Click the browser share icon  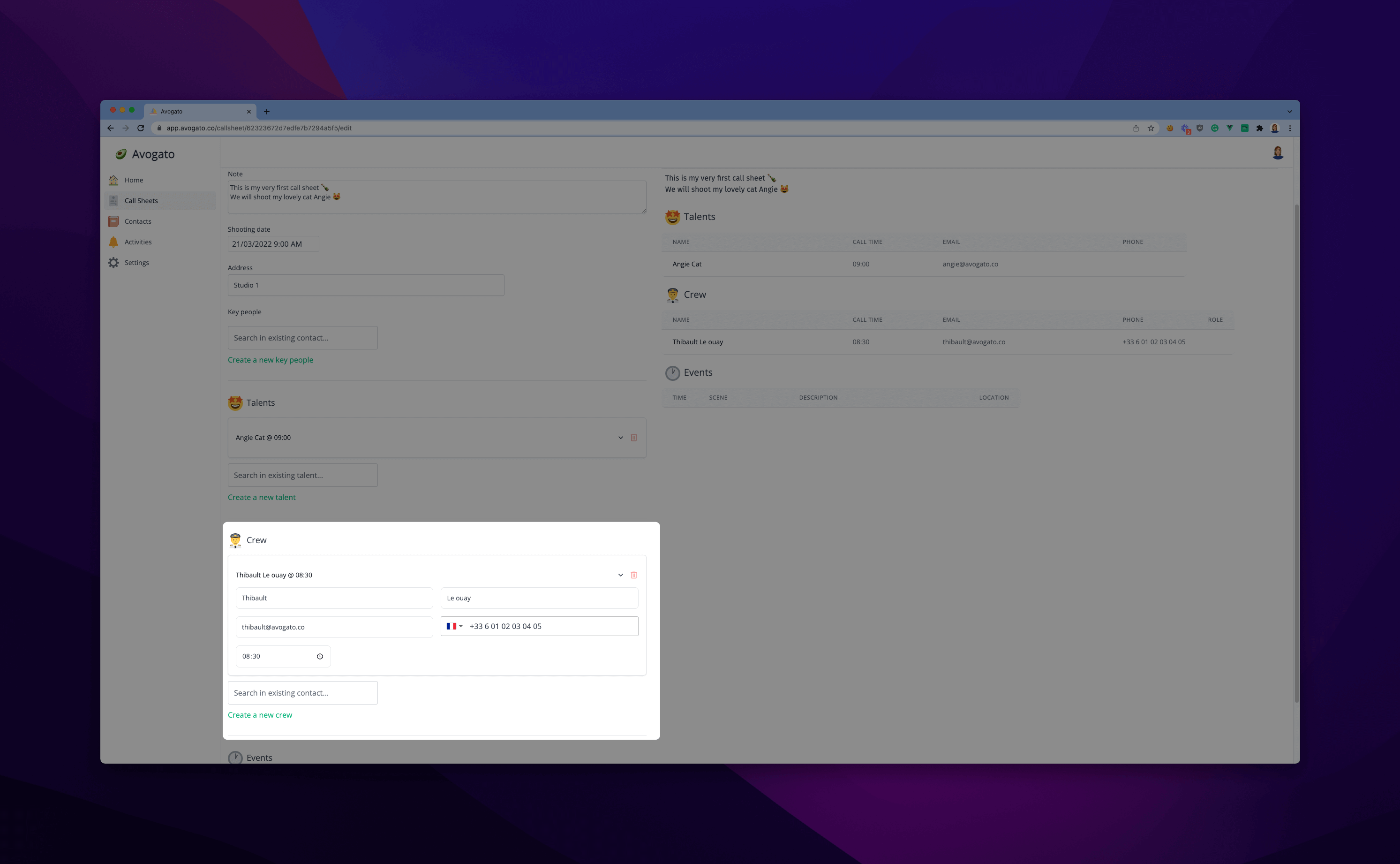[x=1136, y=128]
